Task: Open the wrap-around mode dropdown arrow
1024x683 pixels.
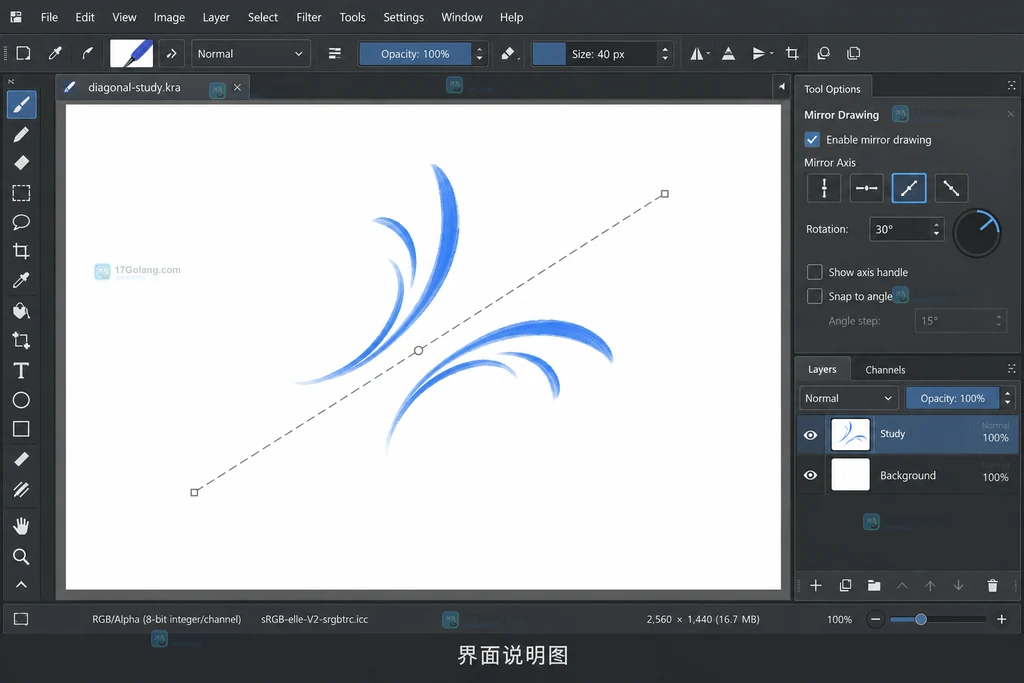Action: pyautogui.click(x=772, y=54)
